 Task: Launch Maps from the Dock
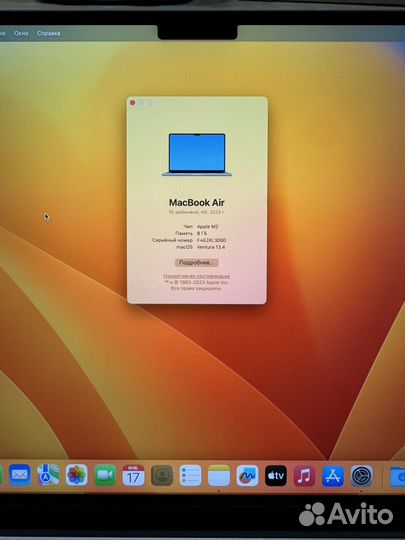[48, 475]
